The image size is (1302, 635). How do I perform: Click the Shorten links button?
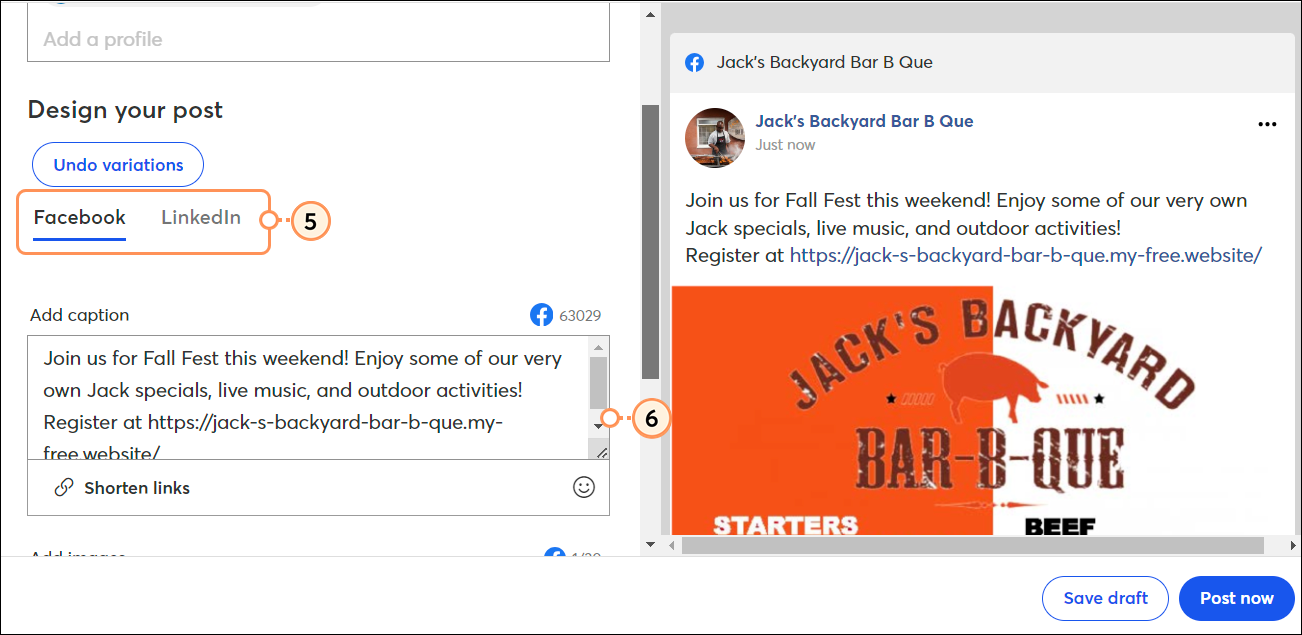click(x=122, y=488)
